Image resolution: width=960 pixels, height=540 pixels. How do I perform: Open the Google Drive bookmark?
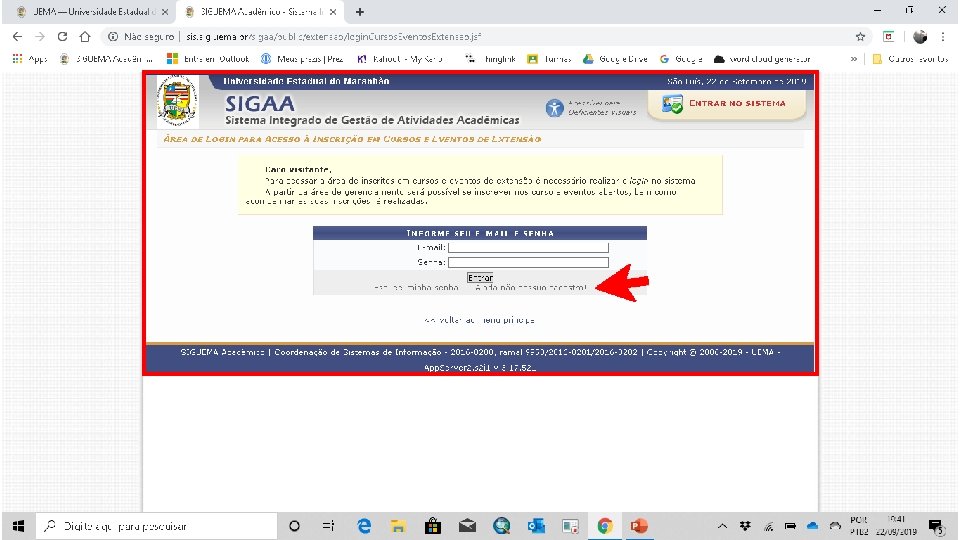pyautogui.click(x=615, y=59)
